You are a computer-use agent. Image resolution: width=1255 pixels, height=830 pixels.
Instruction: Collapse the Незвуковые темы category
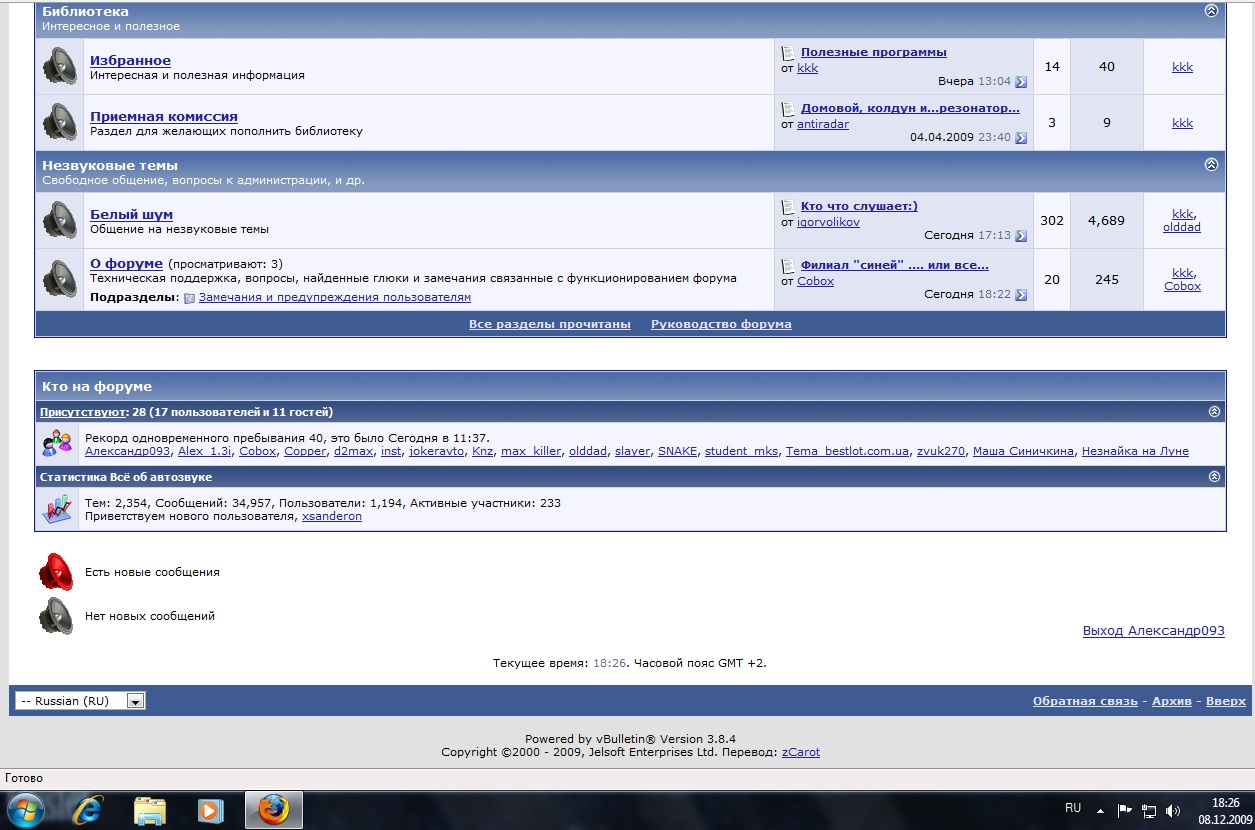coord(1211,165)
